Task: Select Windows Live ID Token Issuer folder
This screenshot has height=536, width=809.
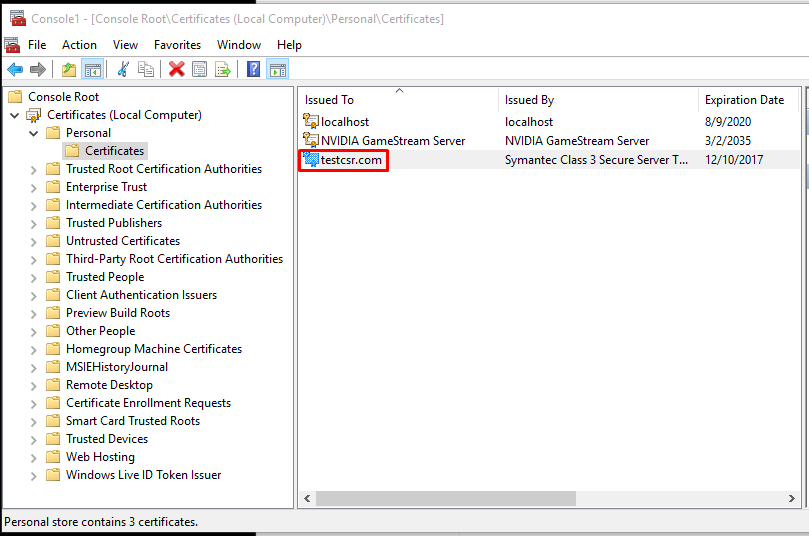Action: 134,475
